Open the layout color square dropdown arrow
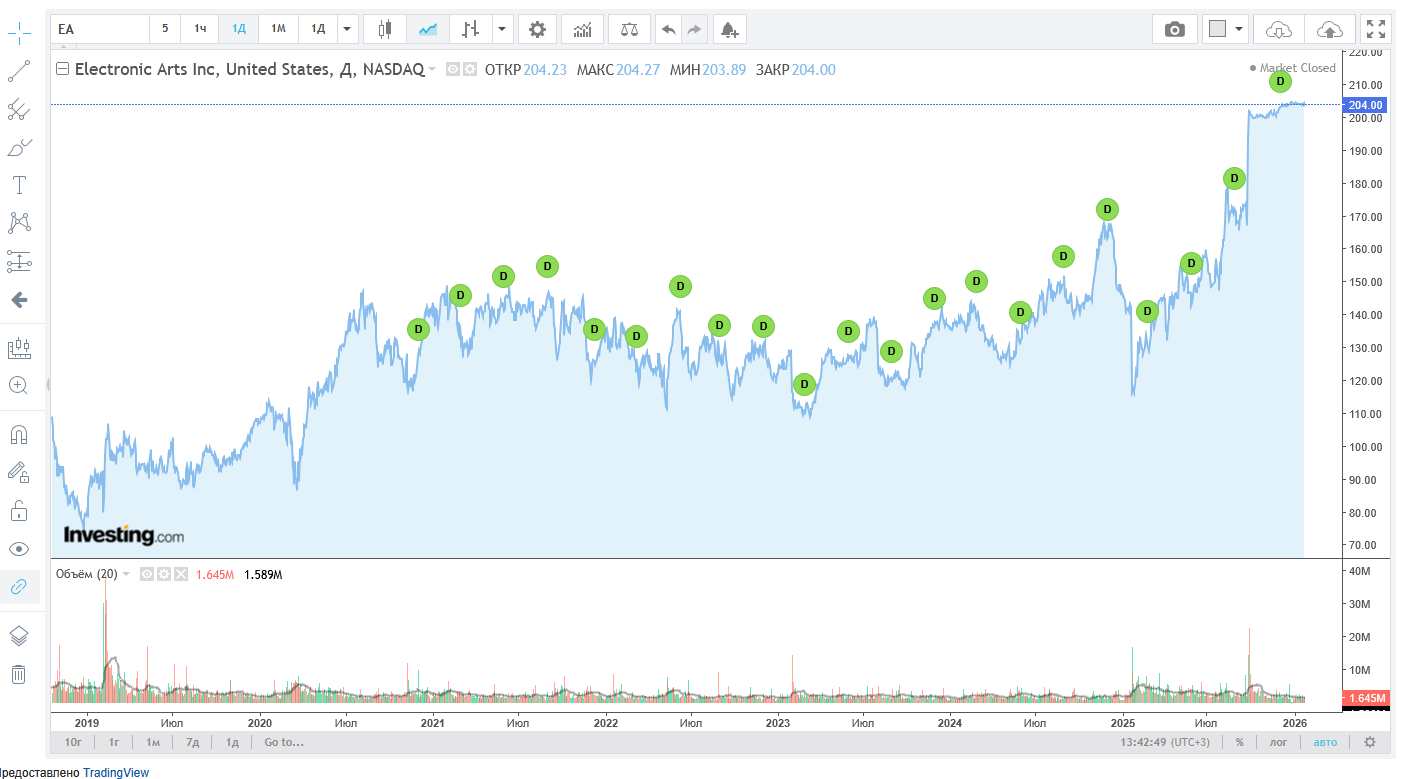 [1240, 29]
